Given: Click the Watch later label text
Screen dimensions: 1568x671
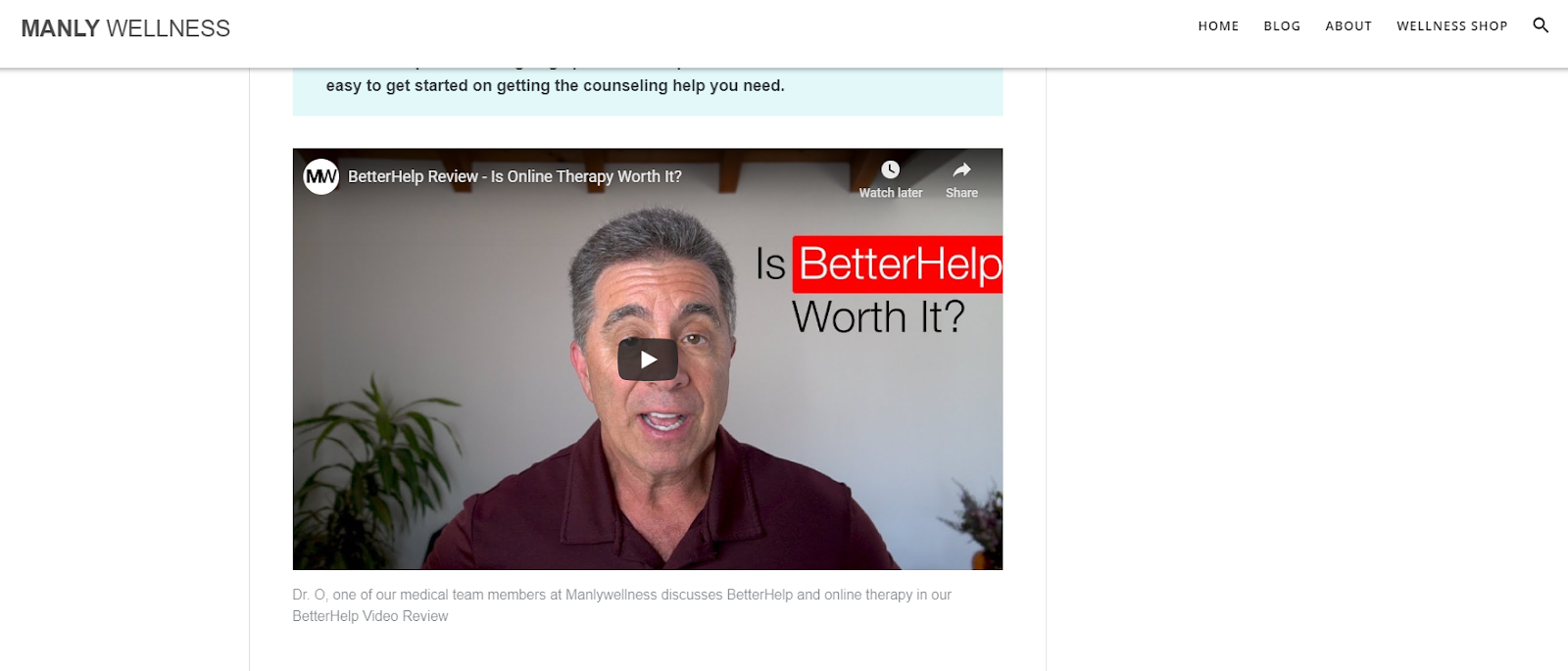Looking at the screenshot, I should (891, 193).
